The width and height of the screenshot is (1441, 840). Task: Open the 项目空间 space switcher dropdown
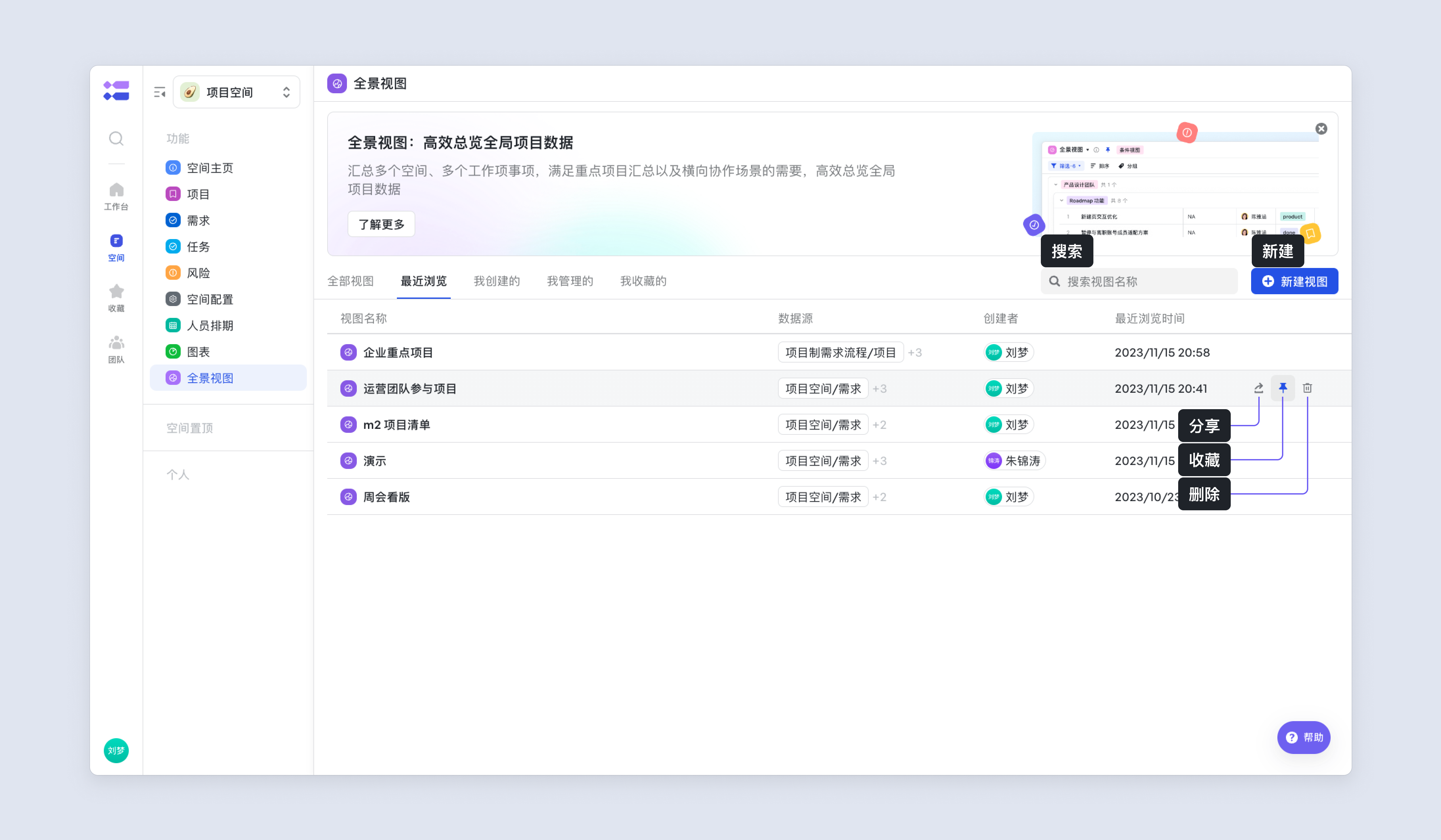point(236,92)
